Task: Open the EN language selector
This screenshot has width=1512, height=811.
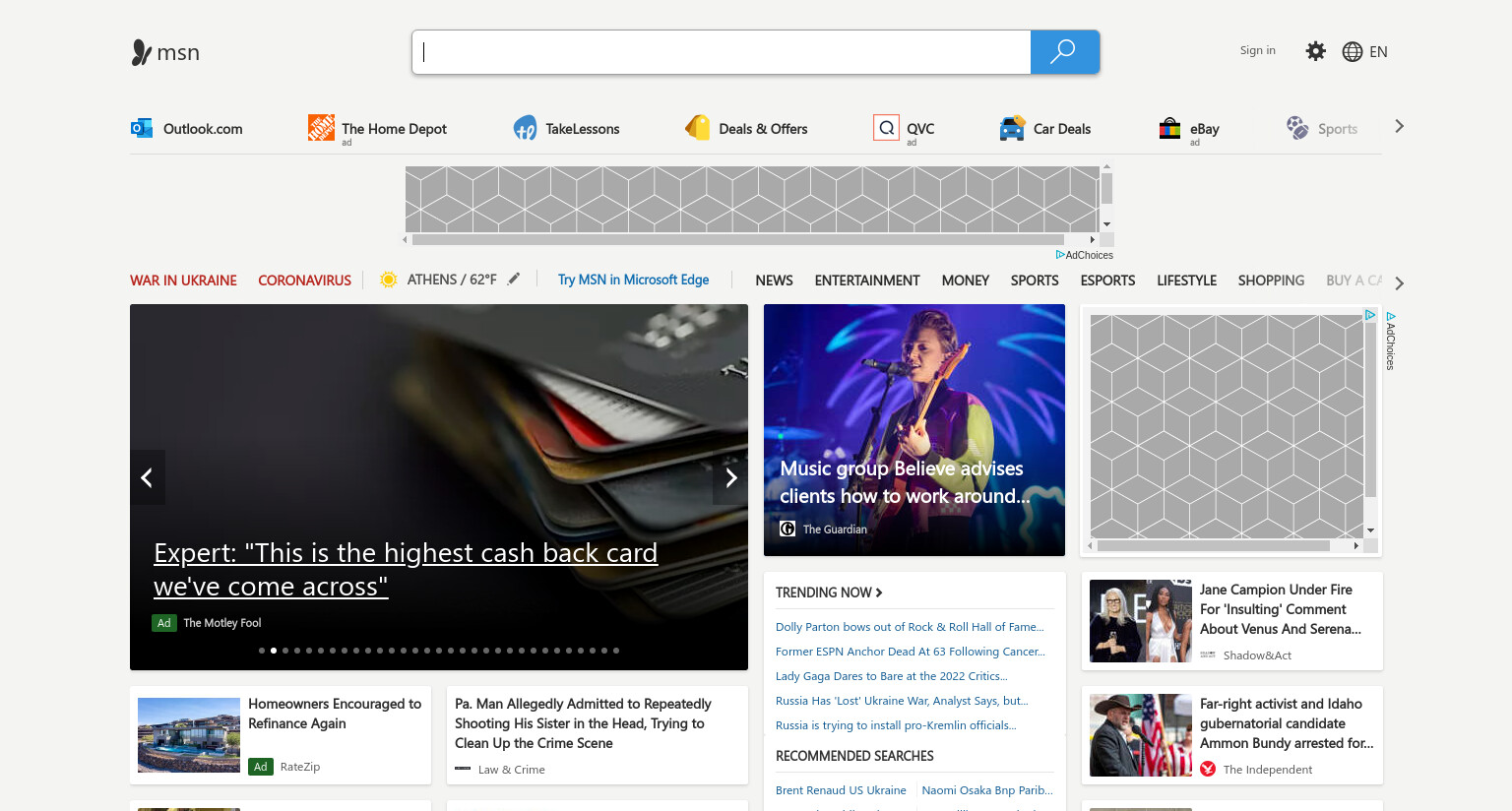Action: 1378,52
